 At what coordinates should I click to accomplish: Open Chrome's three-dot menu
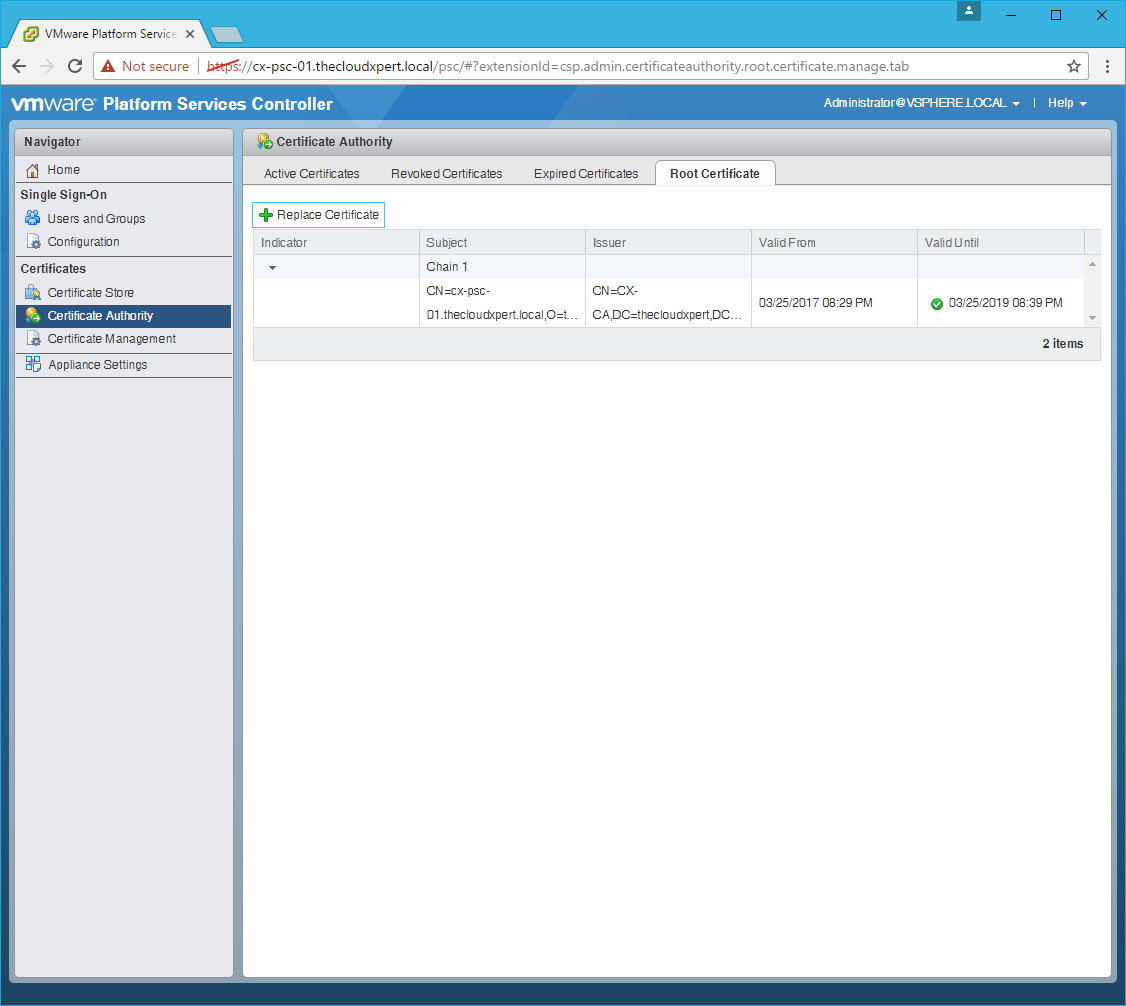tap(1107, 66)
